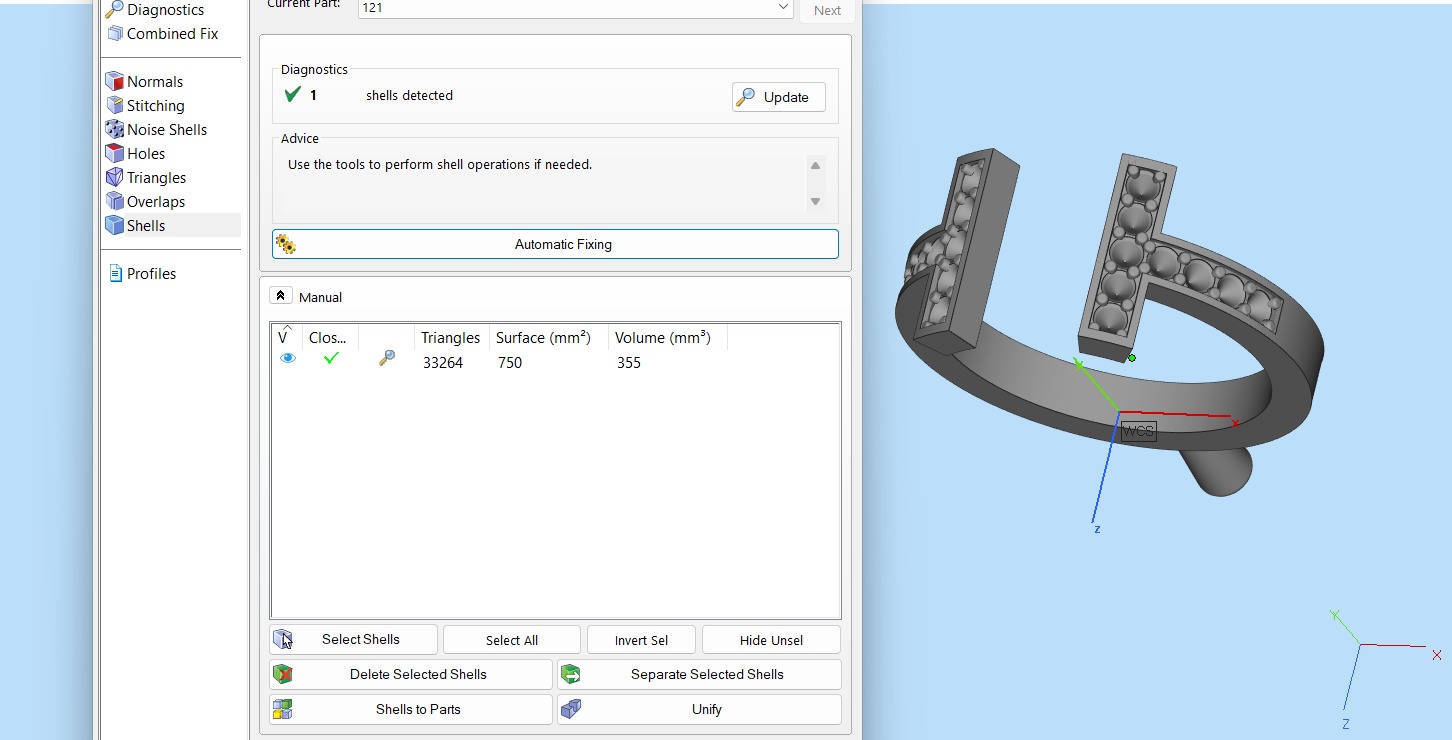Click the Overlaps icon
This screenshot has height=740, width=1452.
(x=114, y=202)
